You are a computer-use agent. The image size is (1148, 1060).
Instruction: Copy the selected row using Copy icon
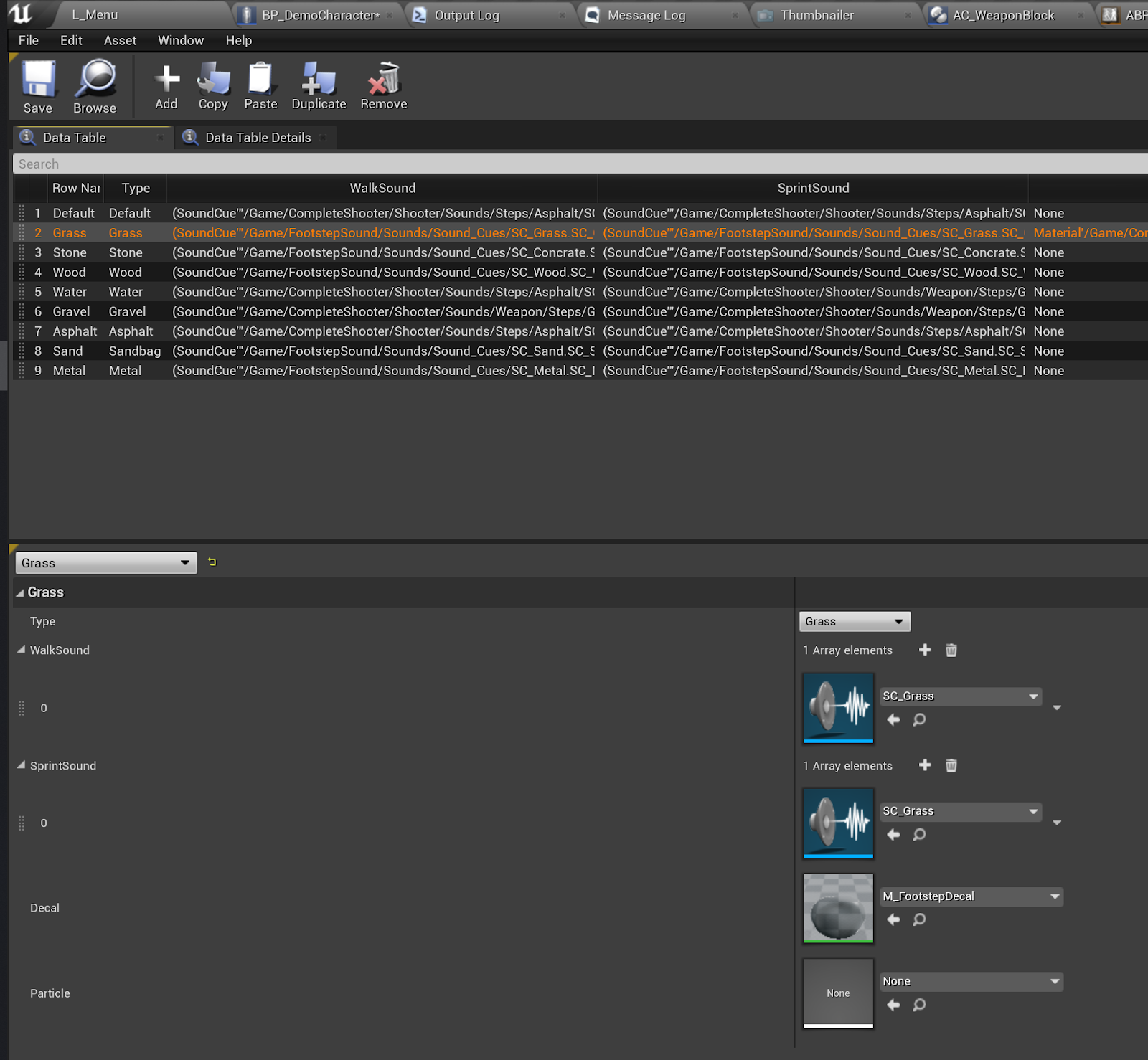click(x=213, y=87)
